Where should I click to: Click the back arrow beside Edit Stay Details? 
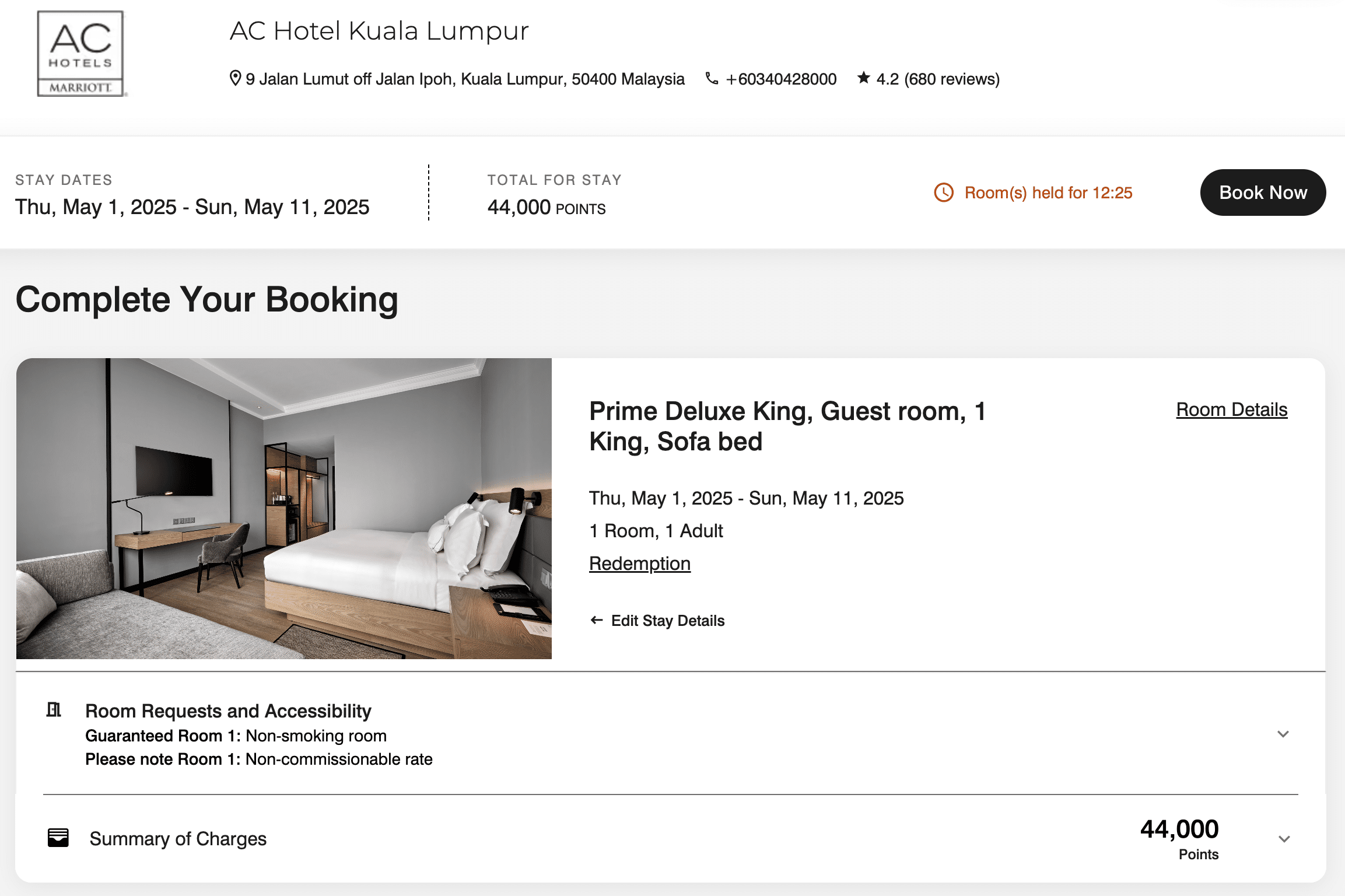[596, 620]
